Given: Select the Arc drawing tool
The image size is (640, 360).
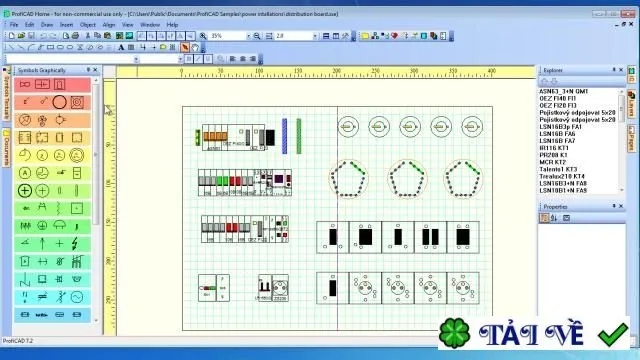Looking at the screenshot, I should (31, 47).
